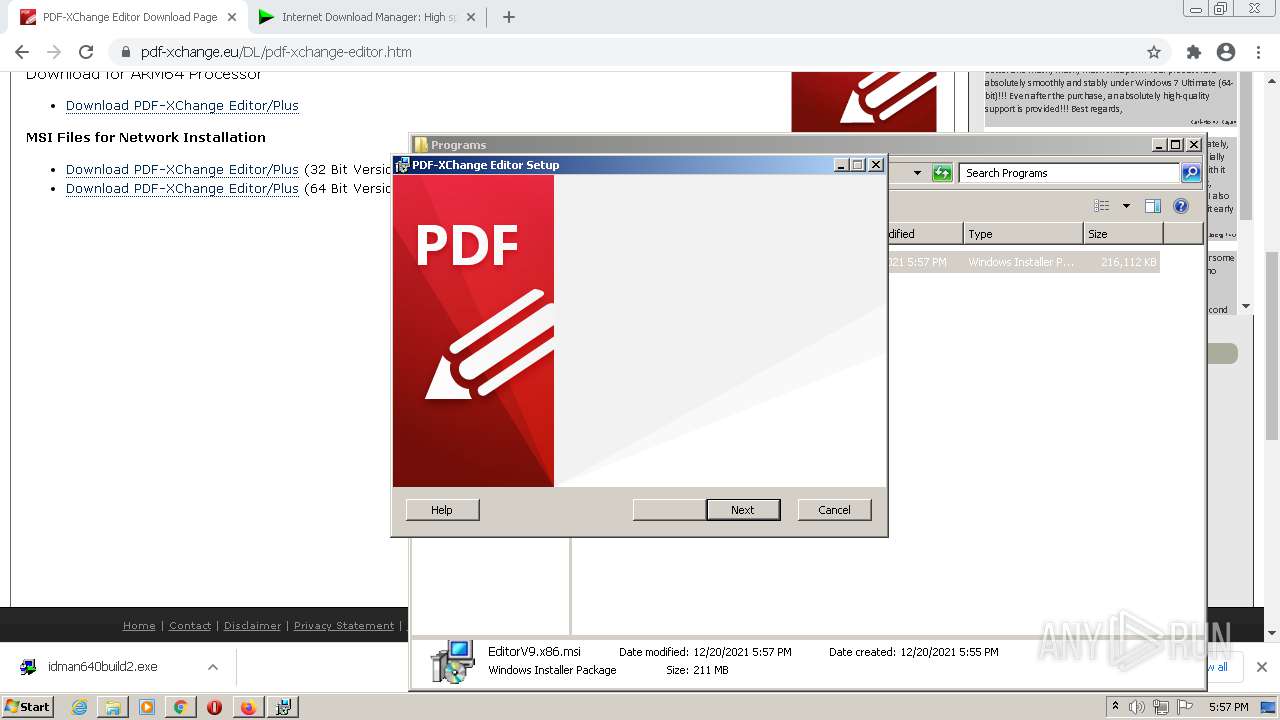The width and height of the screenshot is (1280, 720).
Task: Click the Programs window folder icon in its title bar
Action: tap(421, 145)
